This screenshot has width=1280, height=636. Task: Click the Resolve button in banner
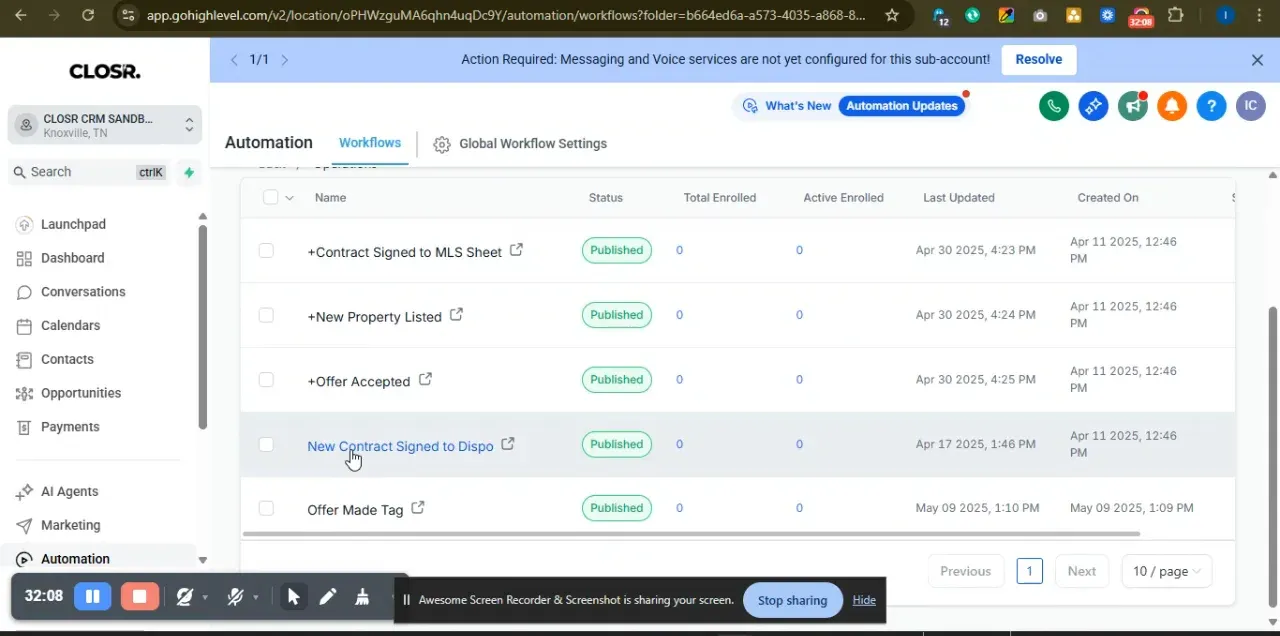(1039, 59)
